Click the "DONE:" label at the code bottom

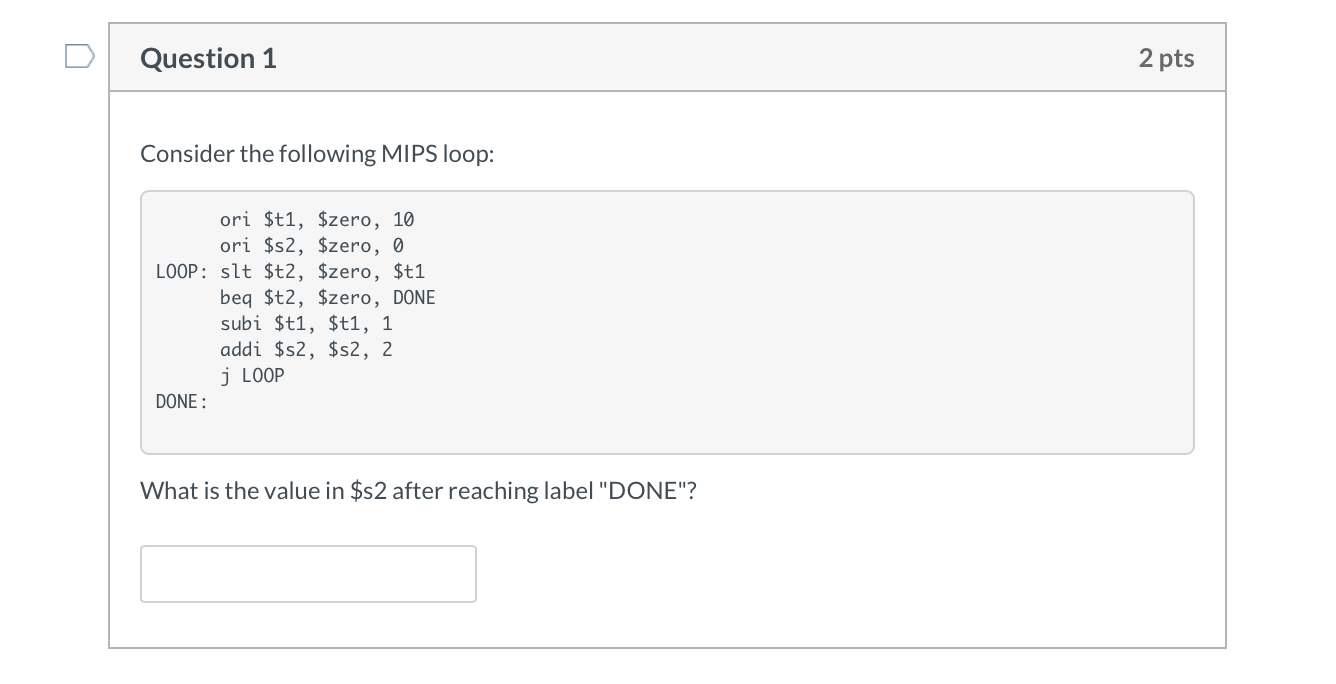click(182, 402)
